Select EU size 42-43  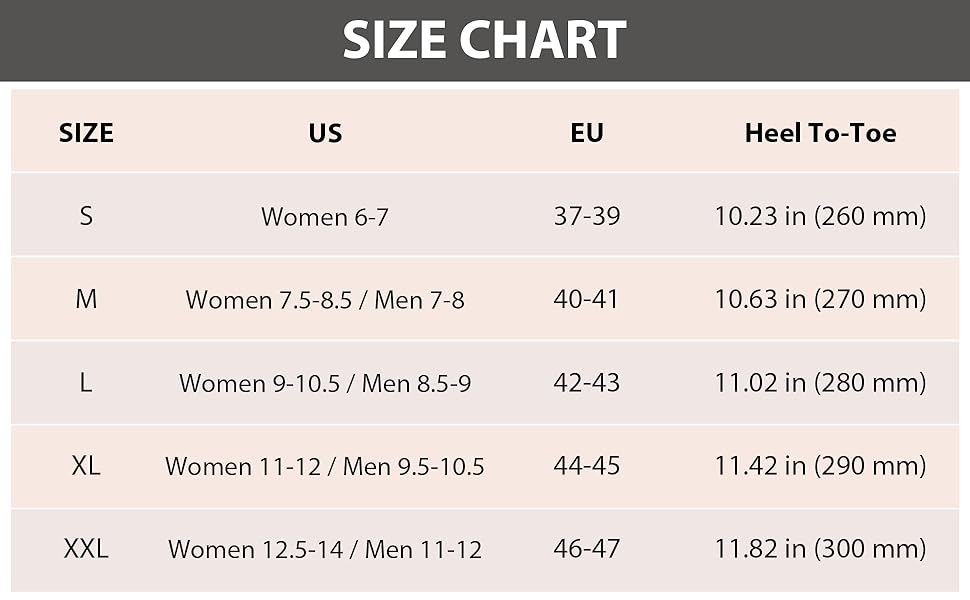coord(586,383)
